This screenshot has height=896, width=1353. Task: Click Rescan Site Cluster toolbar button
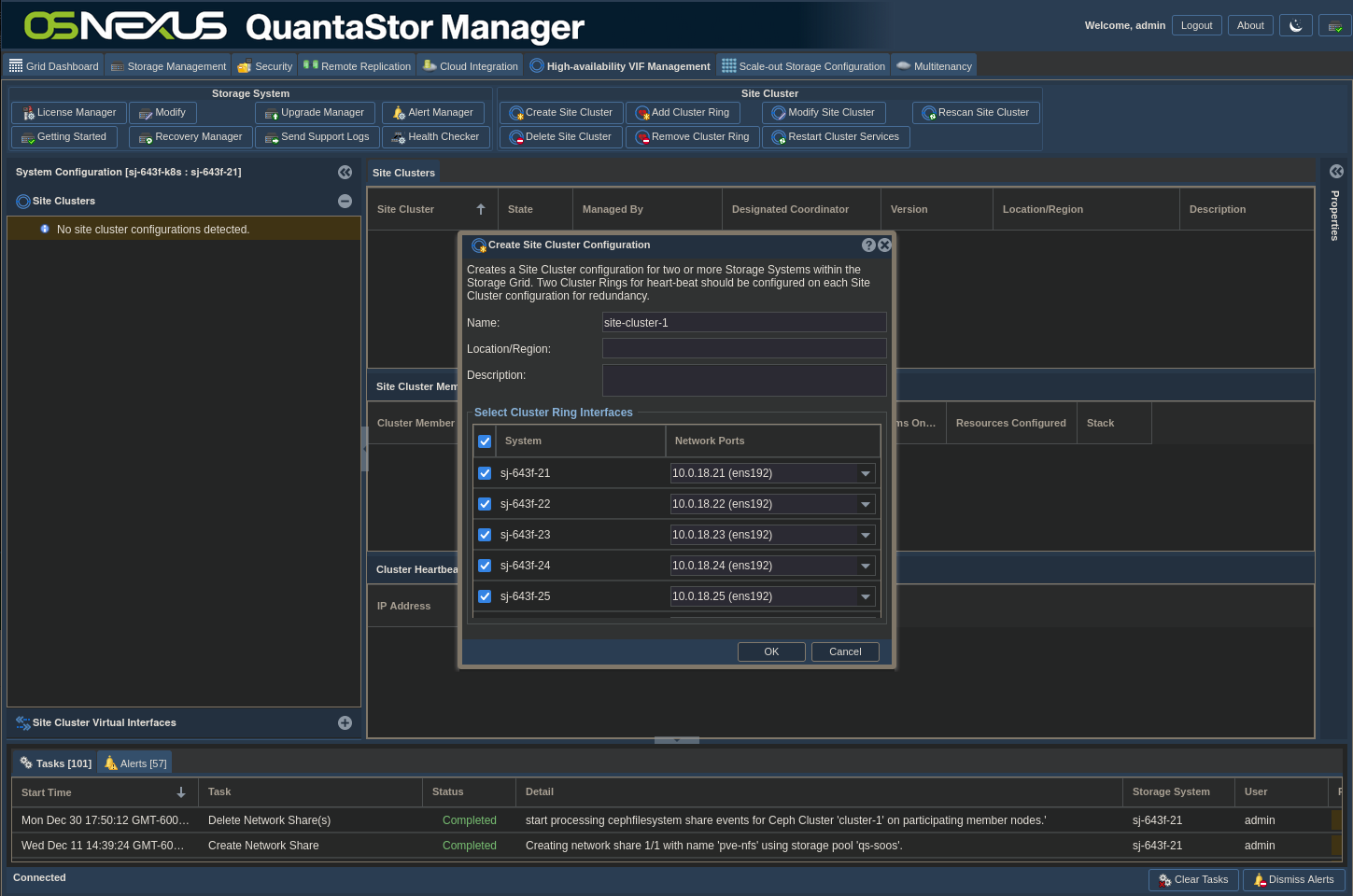pyautogui.click(x=975, y=113)
